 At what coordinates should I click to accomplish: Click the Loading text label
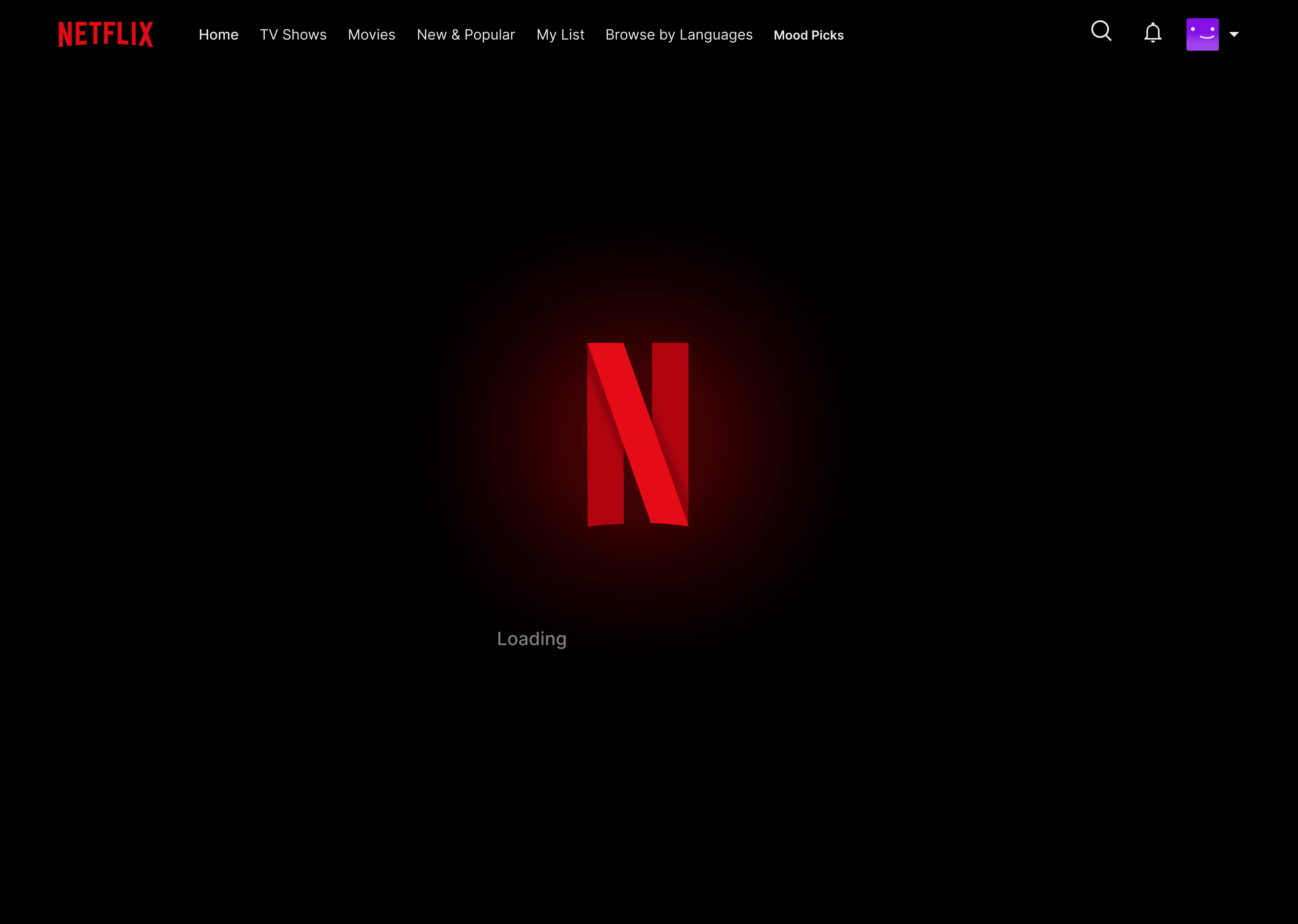point(531,638)
